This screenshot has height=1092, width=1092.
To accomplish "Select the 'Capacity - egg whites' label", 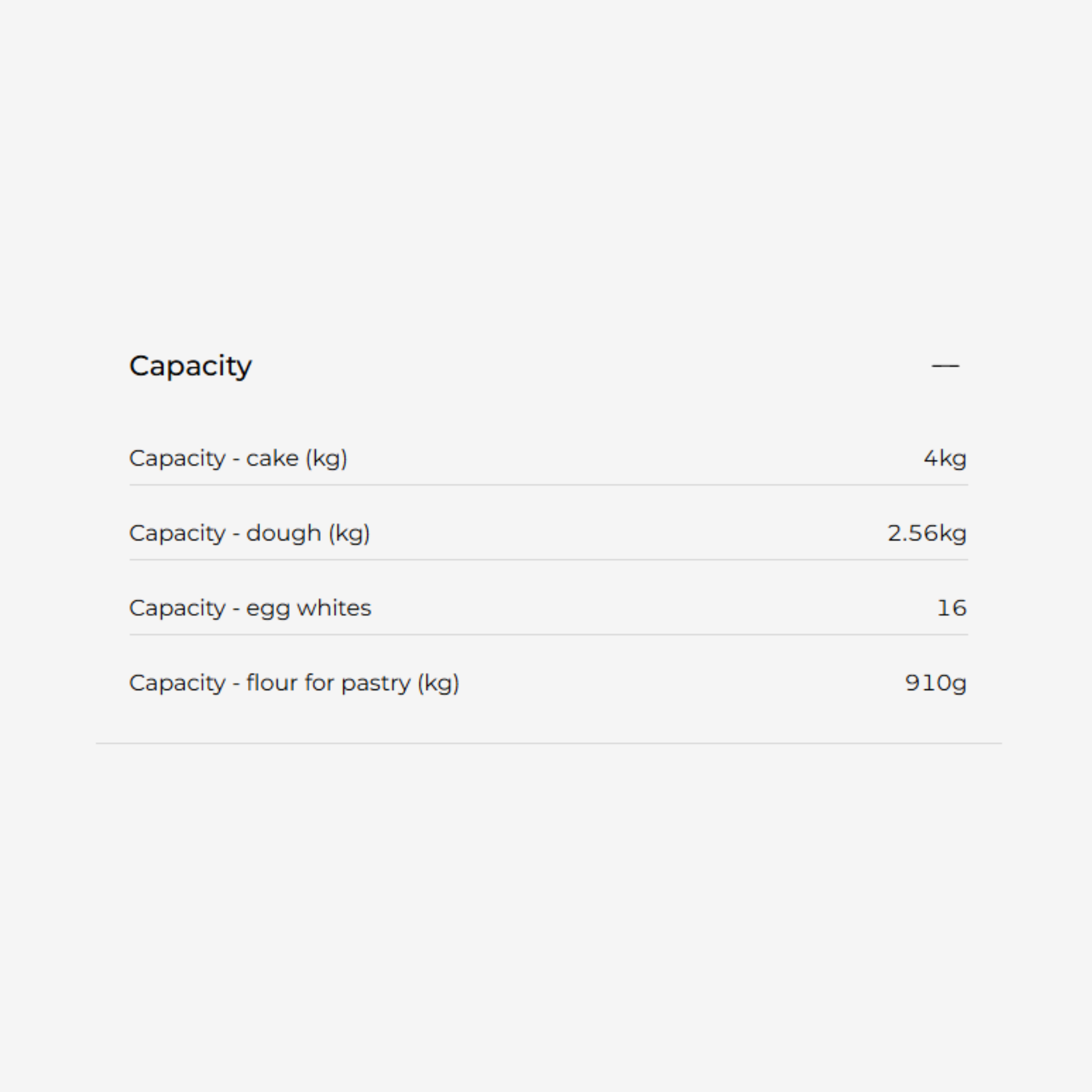I will click(x=250, y=608).
